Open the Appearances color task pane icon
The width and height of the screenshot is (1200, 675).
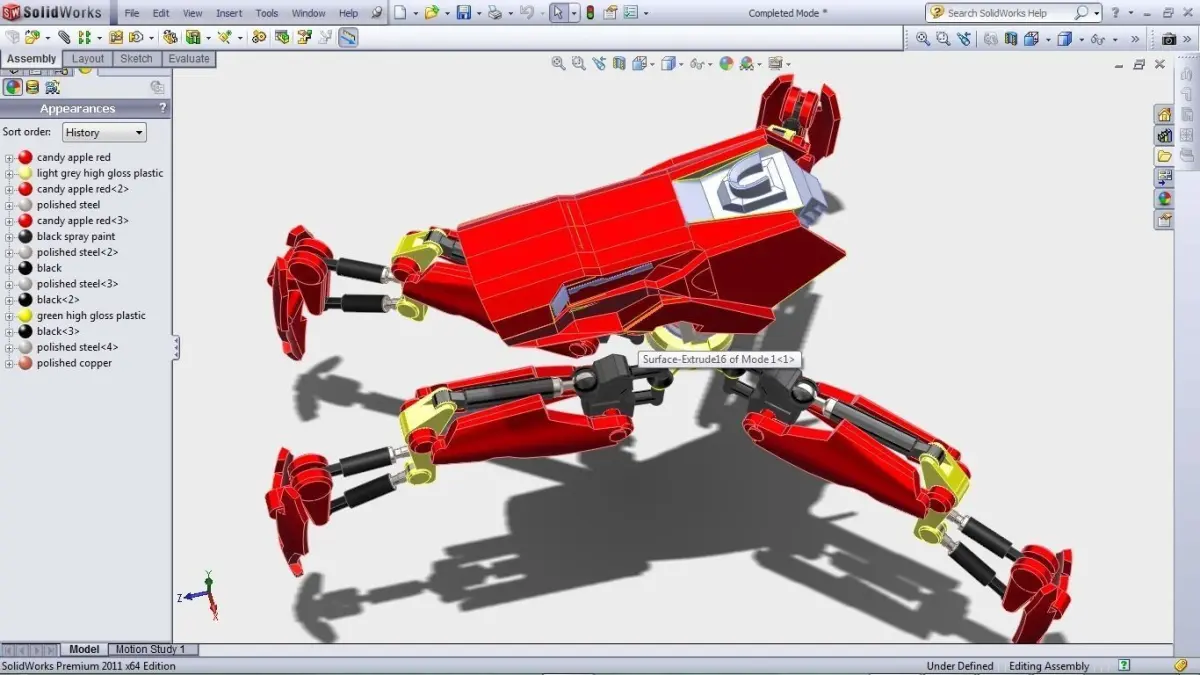1164,198
